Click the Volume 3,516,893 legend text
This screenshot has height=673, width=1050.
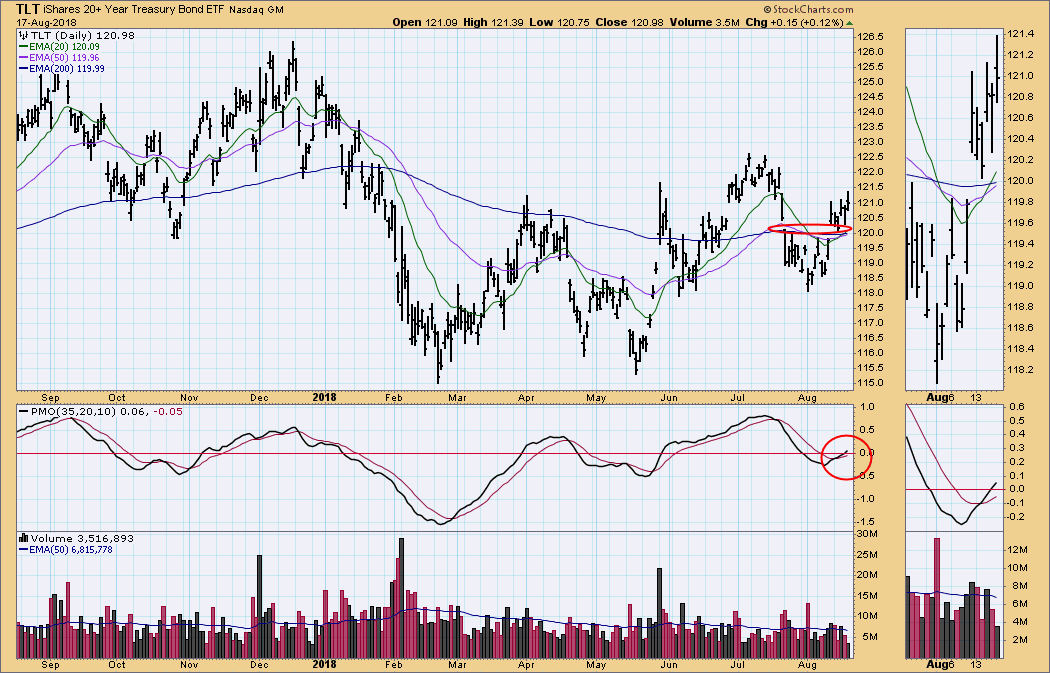pos(82,538)
